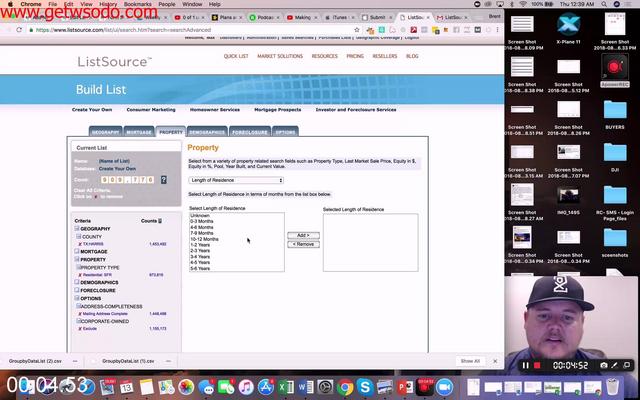Switch to the DEMOGRAPHICS tab
640x400 pixels.
[x=207, y=131]
